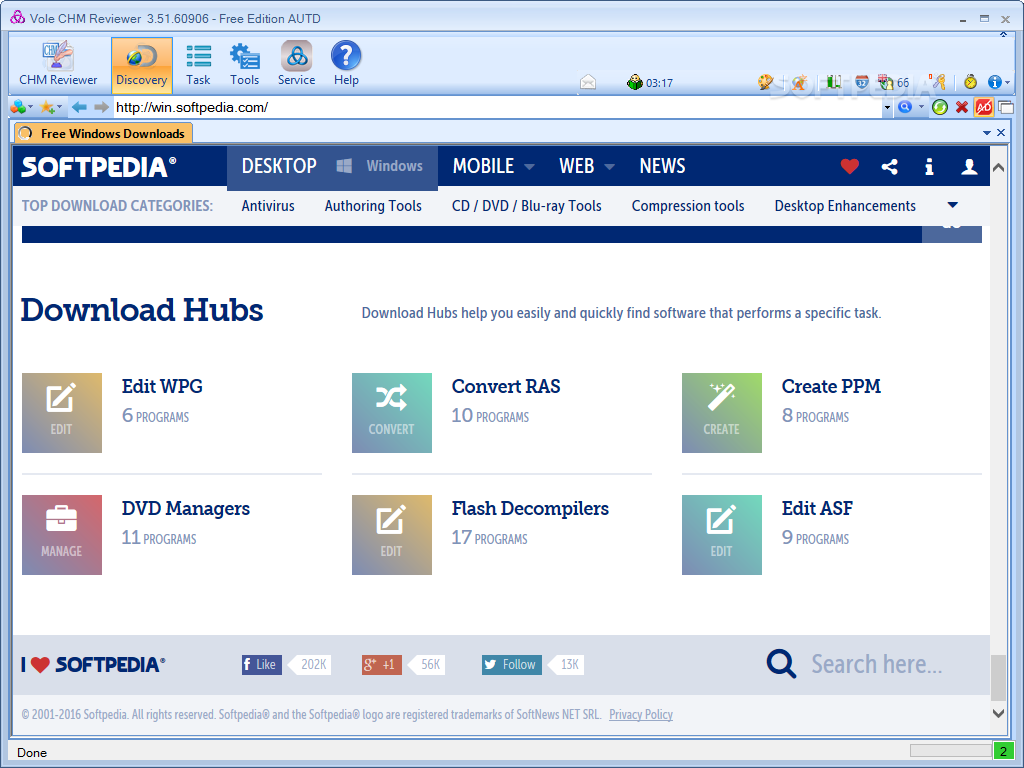Click the Search here field
1024x768 pixels.
[877, 664]
